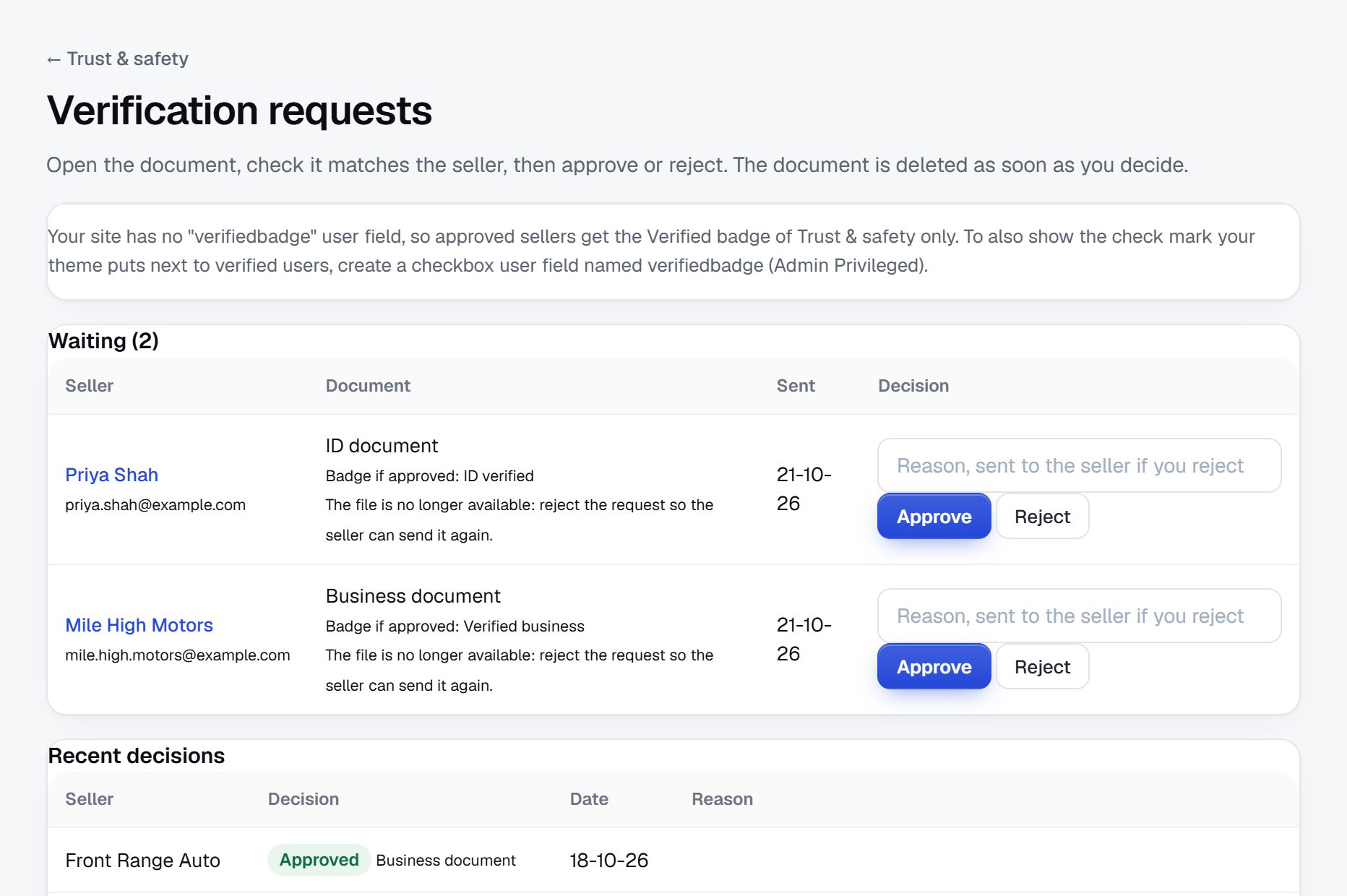Select the mile.high.motors@example.com email text

[178, 655]
